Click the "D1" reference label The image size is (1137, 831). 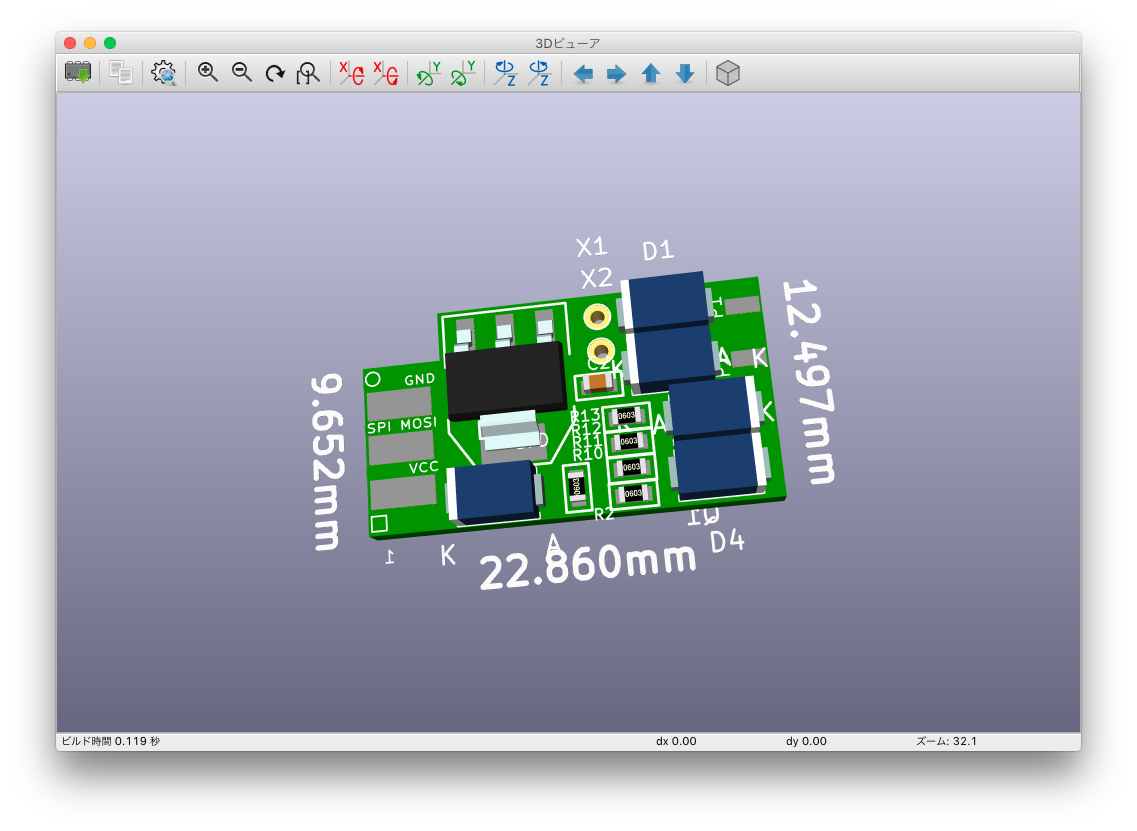(658, 251)
